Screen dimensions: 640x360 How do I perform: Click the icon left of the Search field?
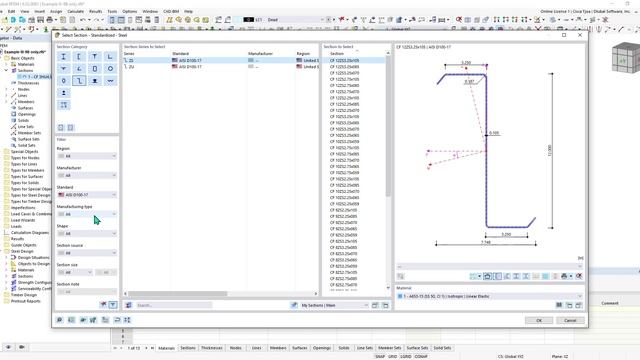pos(129,305)
